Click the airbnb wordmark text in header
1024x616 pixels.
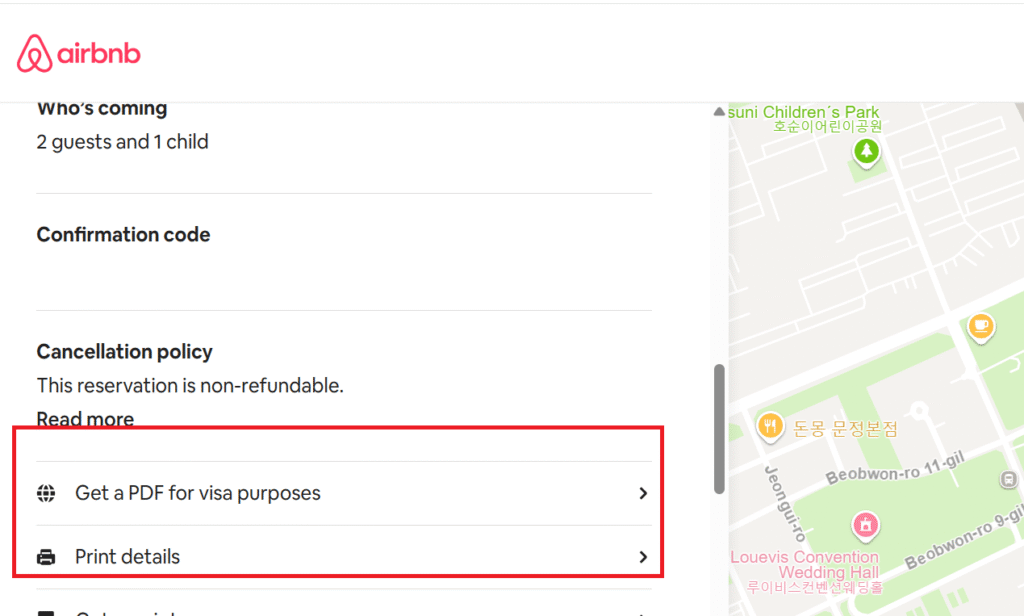pyautogui.click(x=100, y=53)
